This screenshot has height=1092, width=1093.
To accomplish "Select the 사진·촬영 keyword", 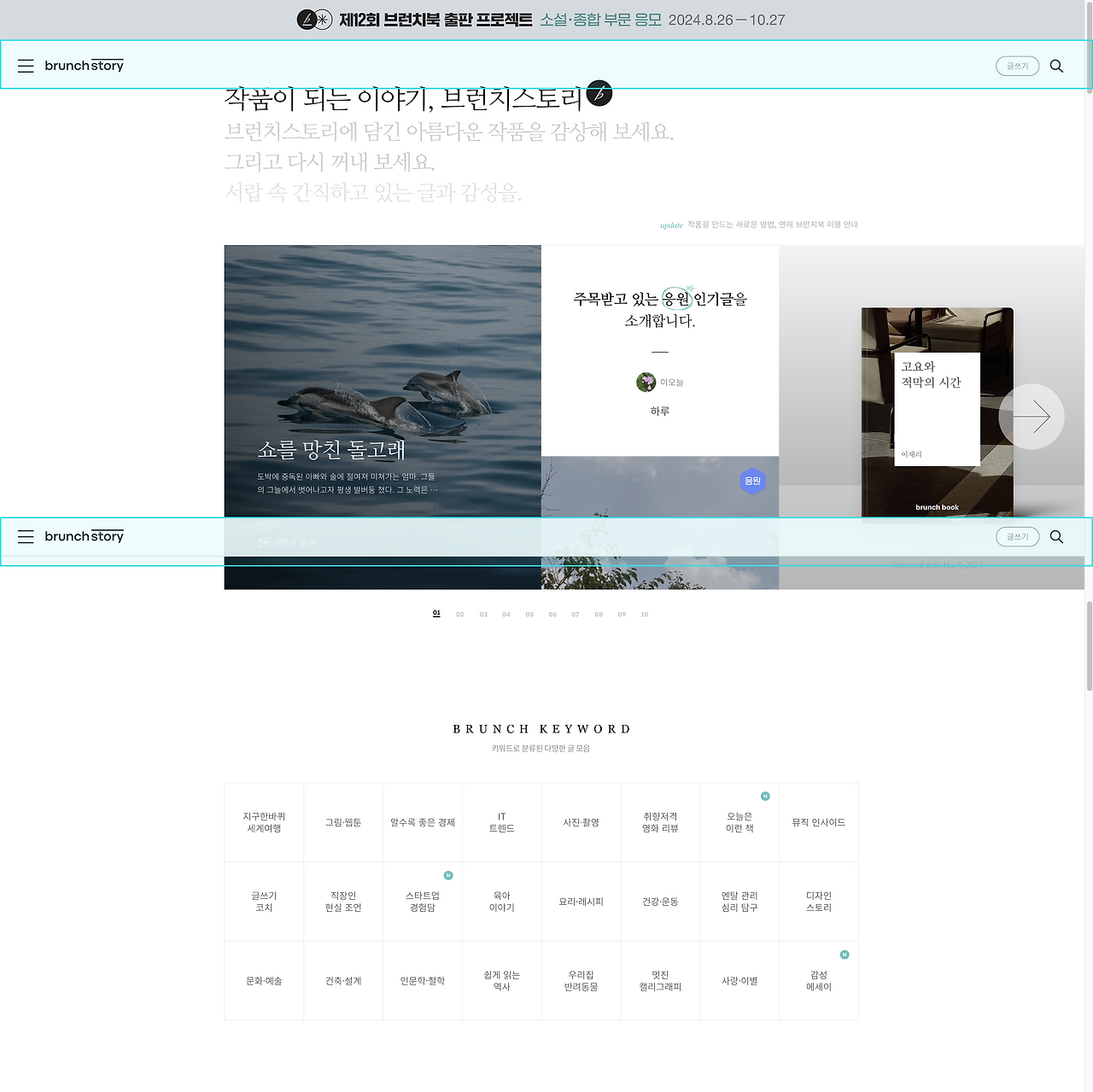I will [582, 822].
